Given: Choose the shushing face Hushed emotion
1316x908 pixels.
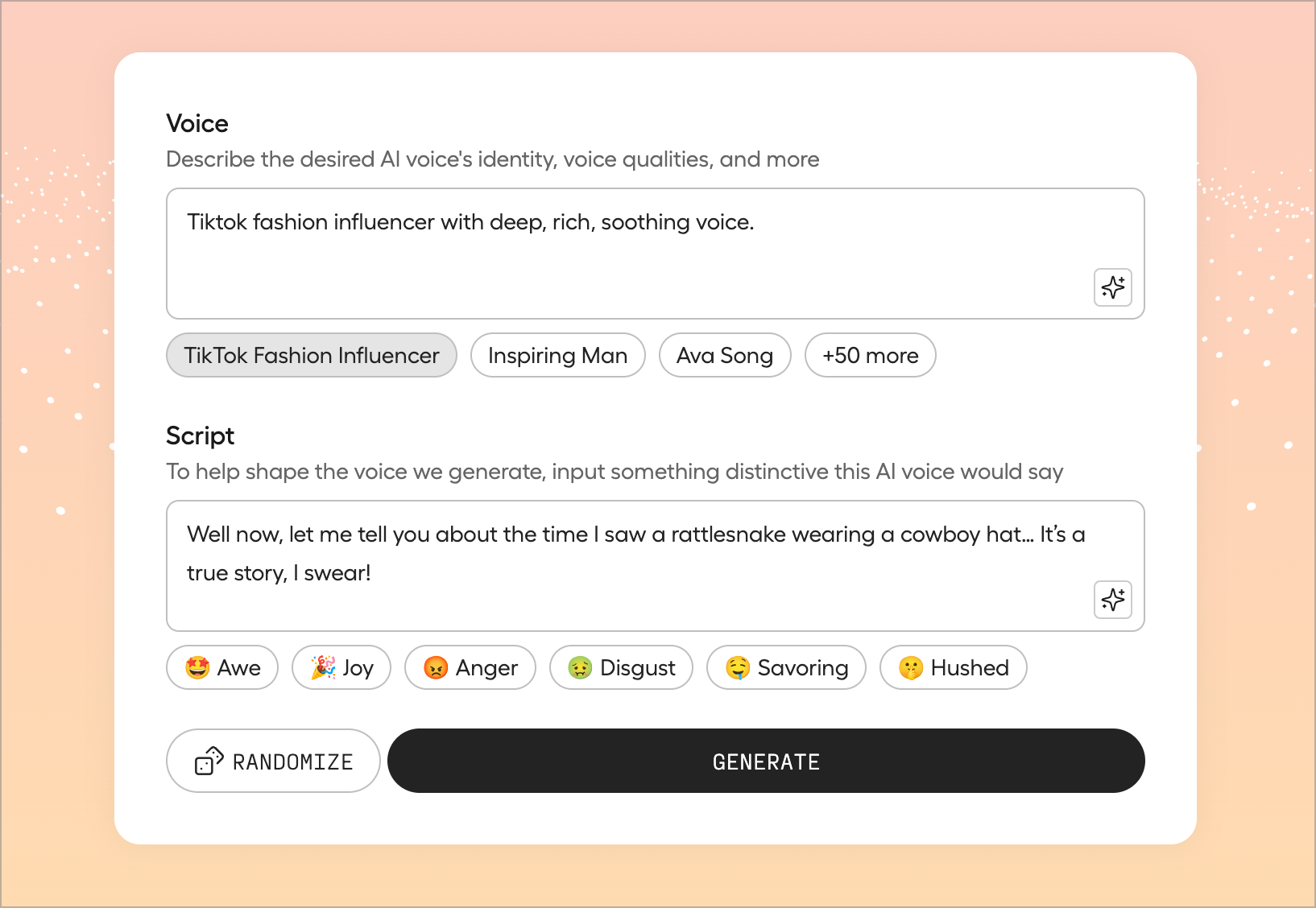Looking at the screenshot, I should click(x=953, y=667).
